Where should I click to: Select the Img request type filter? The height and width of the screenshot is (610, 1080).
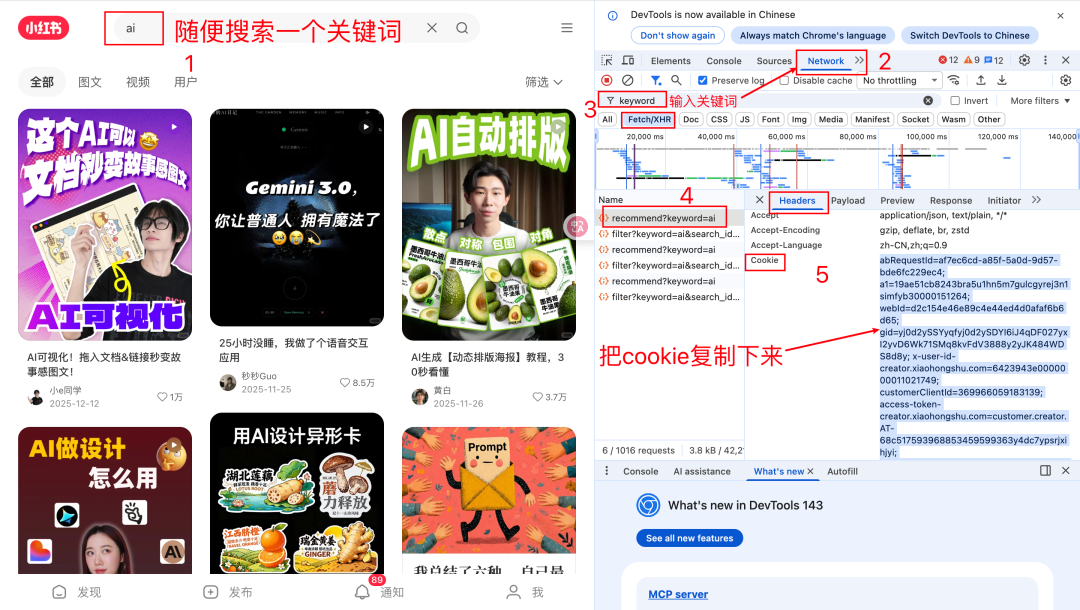[799, 119]
